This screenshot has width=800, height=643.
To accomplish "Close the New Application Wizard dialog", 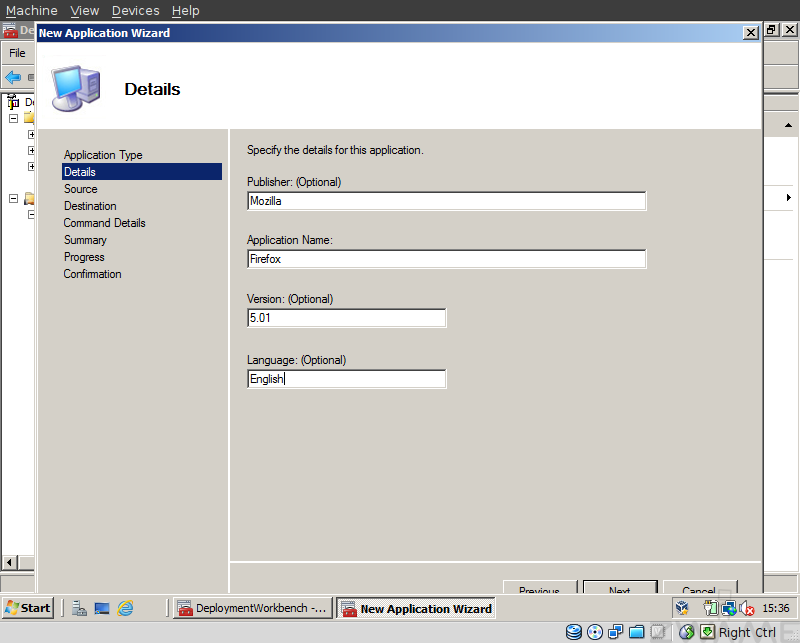I will (x=751, y=33).
